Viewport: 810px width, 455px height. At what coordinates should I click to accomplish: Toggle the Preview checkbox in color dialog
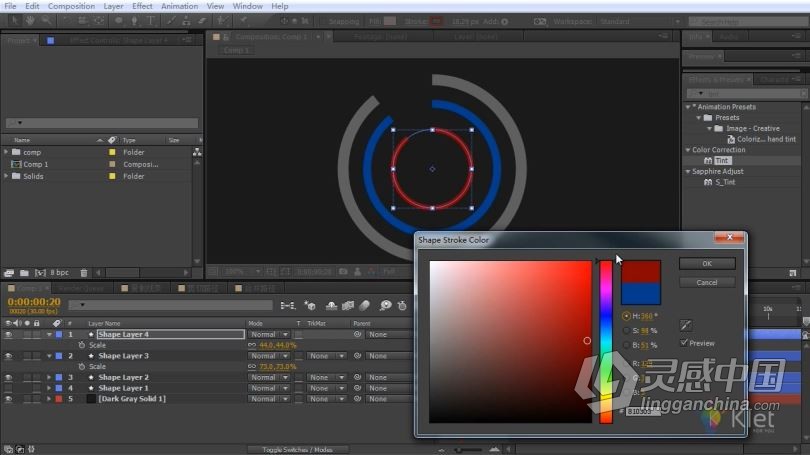click(x=684, y=342)
